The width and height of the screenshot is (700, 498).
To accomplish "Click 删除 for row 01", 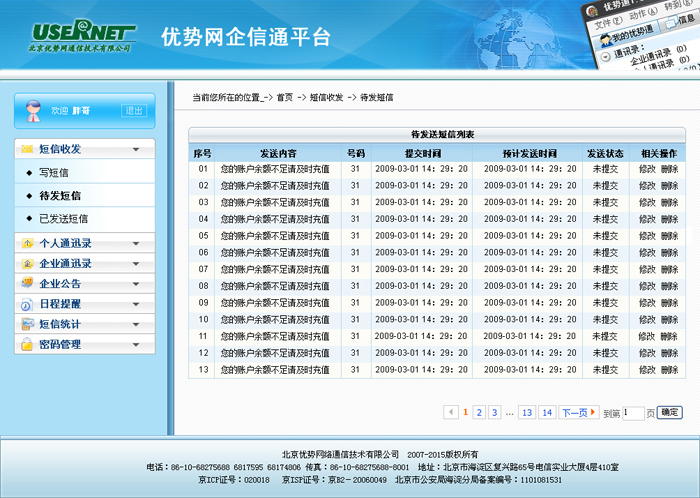I will coord(670,169).
